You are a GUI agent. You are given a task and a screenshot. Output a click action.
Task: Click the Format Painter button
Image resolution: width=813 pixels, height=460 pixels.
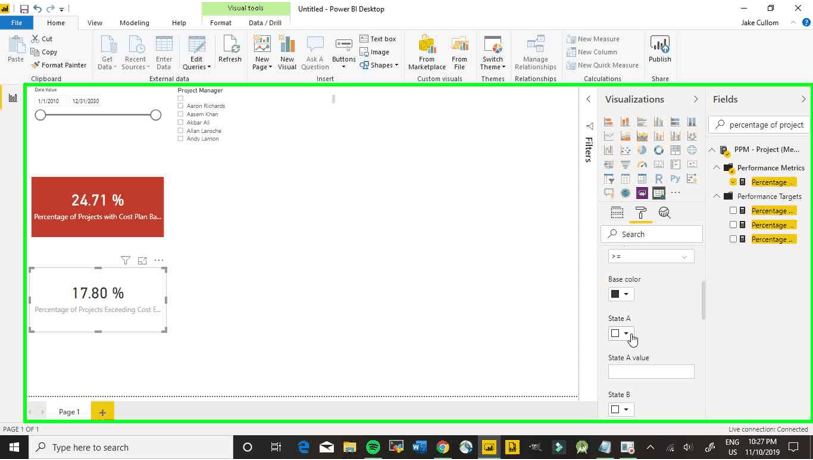click(x=59, y=65)
